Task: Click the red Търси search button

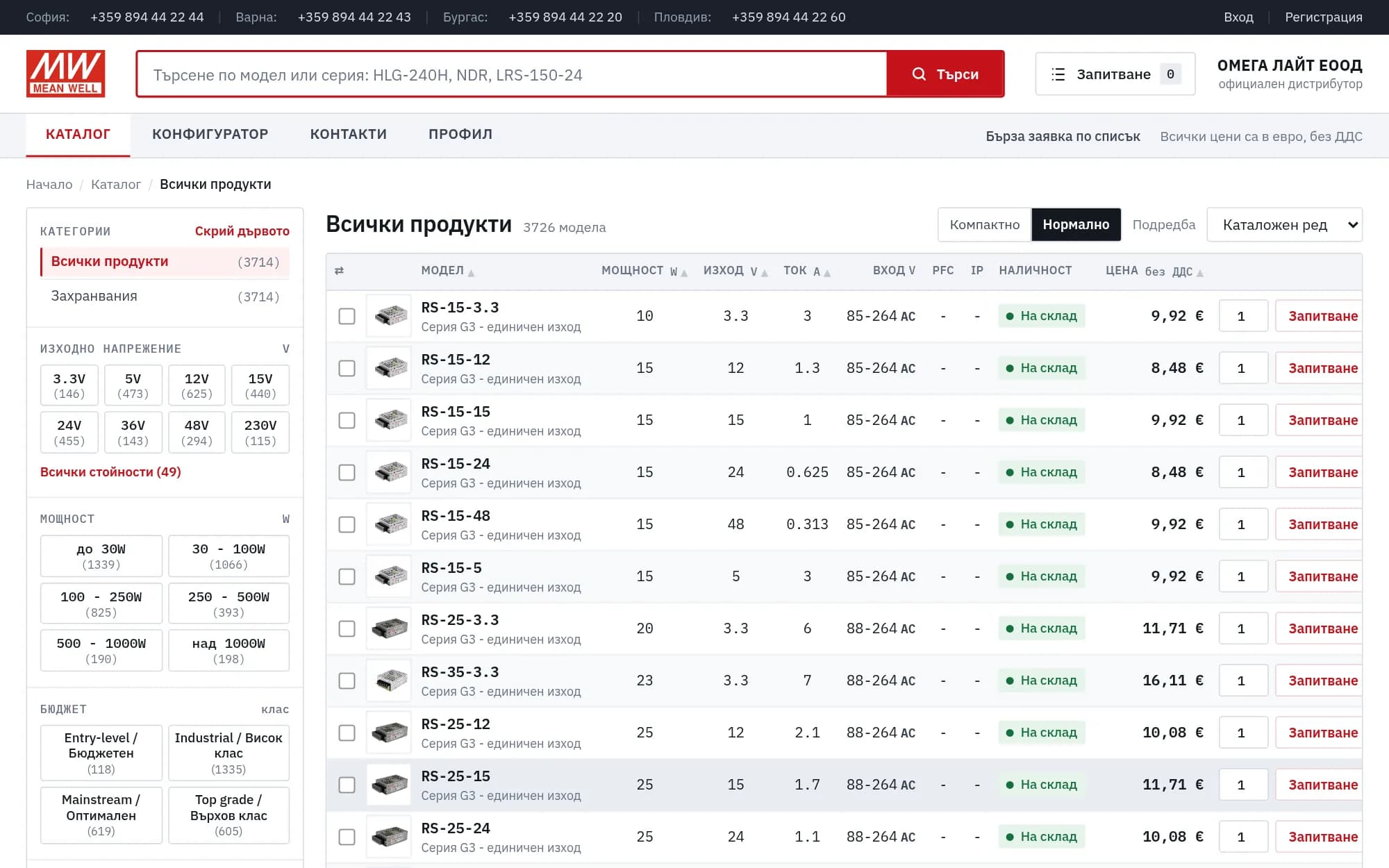Action: (x=945, y=74)
